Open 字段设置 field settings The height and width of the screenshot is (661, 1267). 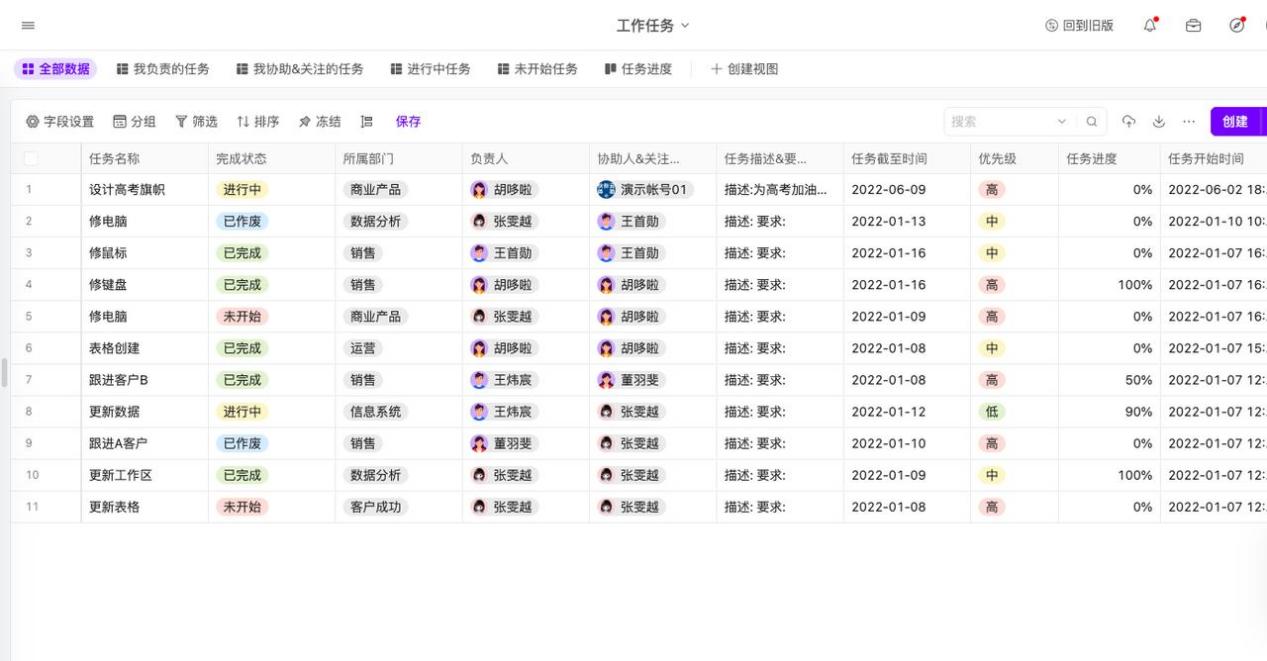pos(61,122)
